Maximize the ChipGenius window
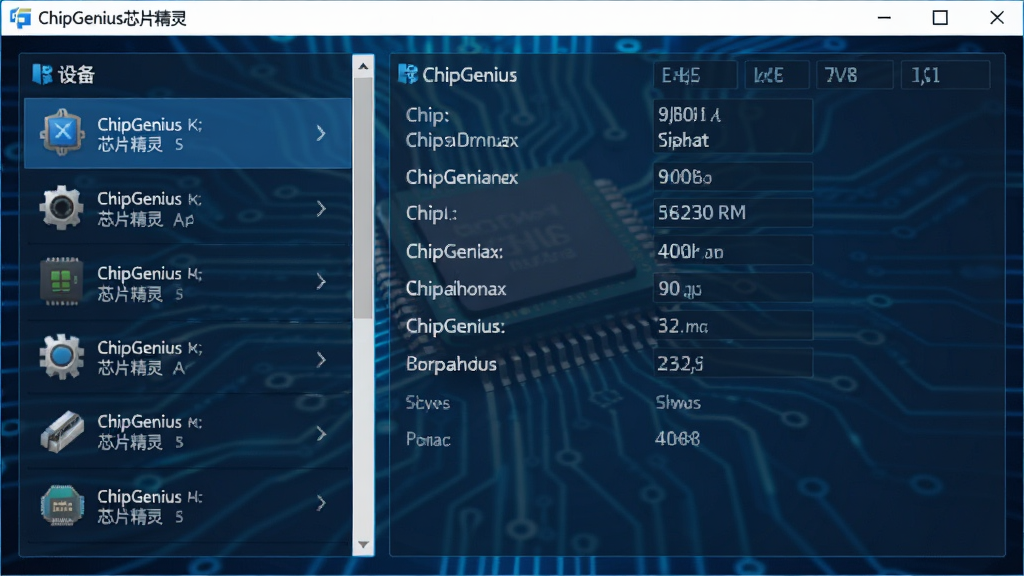This screenshot has height=576, width=1024. 940,18
